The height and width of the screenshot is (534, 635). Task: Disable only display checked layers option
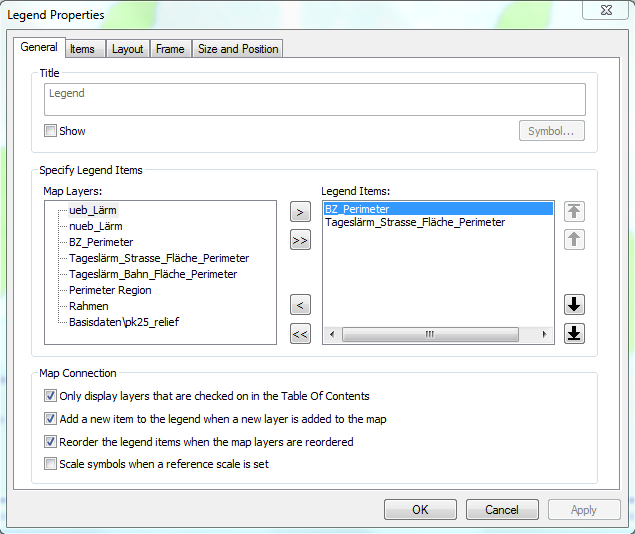click(51, 396)
